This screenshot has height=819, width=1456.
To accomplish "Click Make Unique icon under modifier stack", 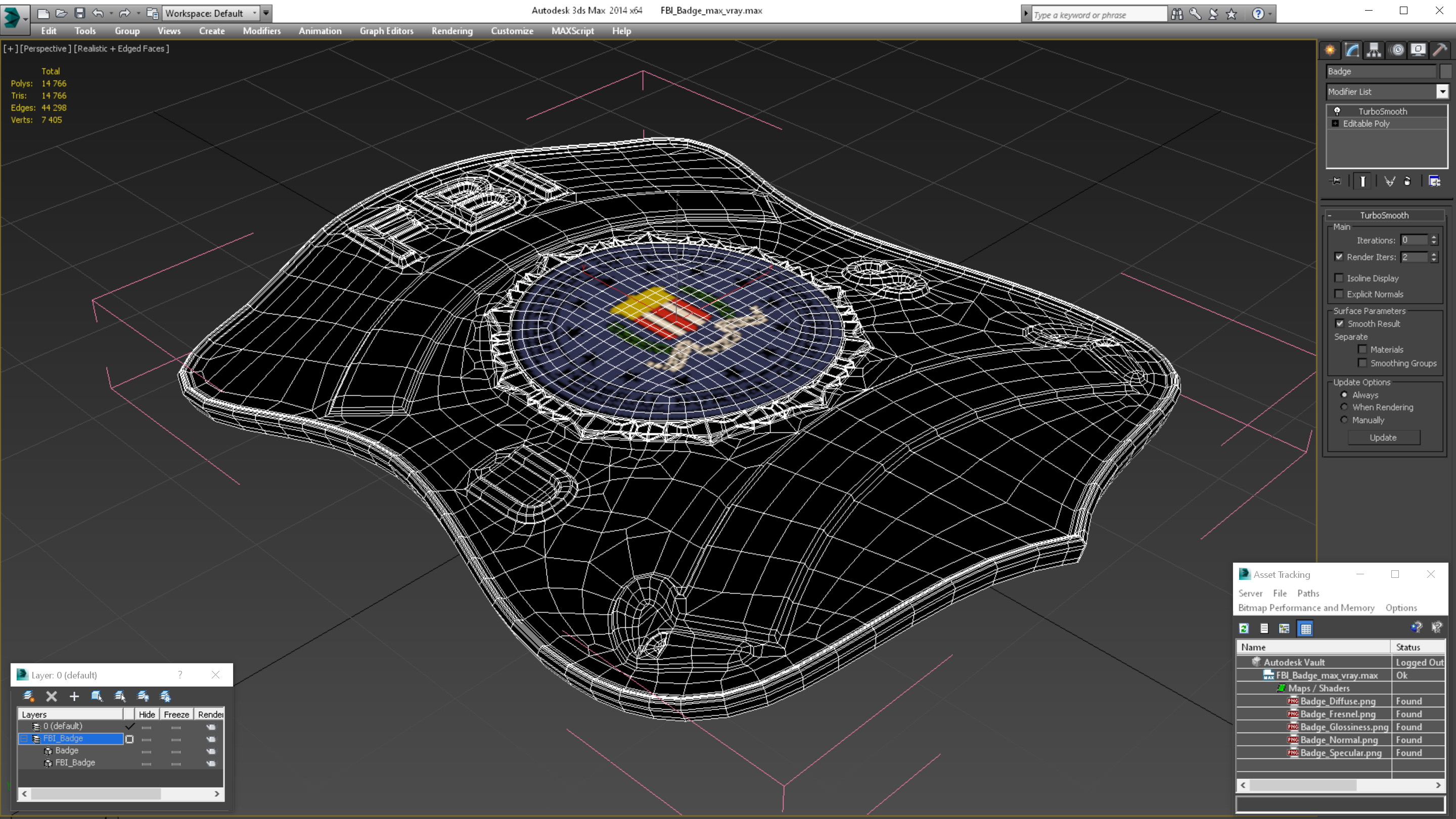I will tap(1389, 181).
